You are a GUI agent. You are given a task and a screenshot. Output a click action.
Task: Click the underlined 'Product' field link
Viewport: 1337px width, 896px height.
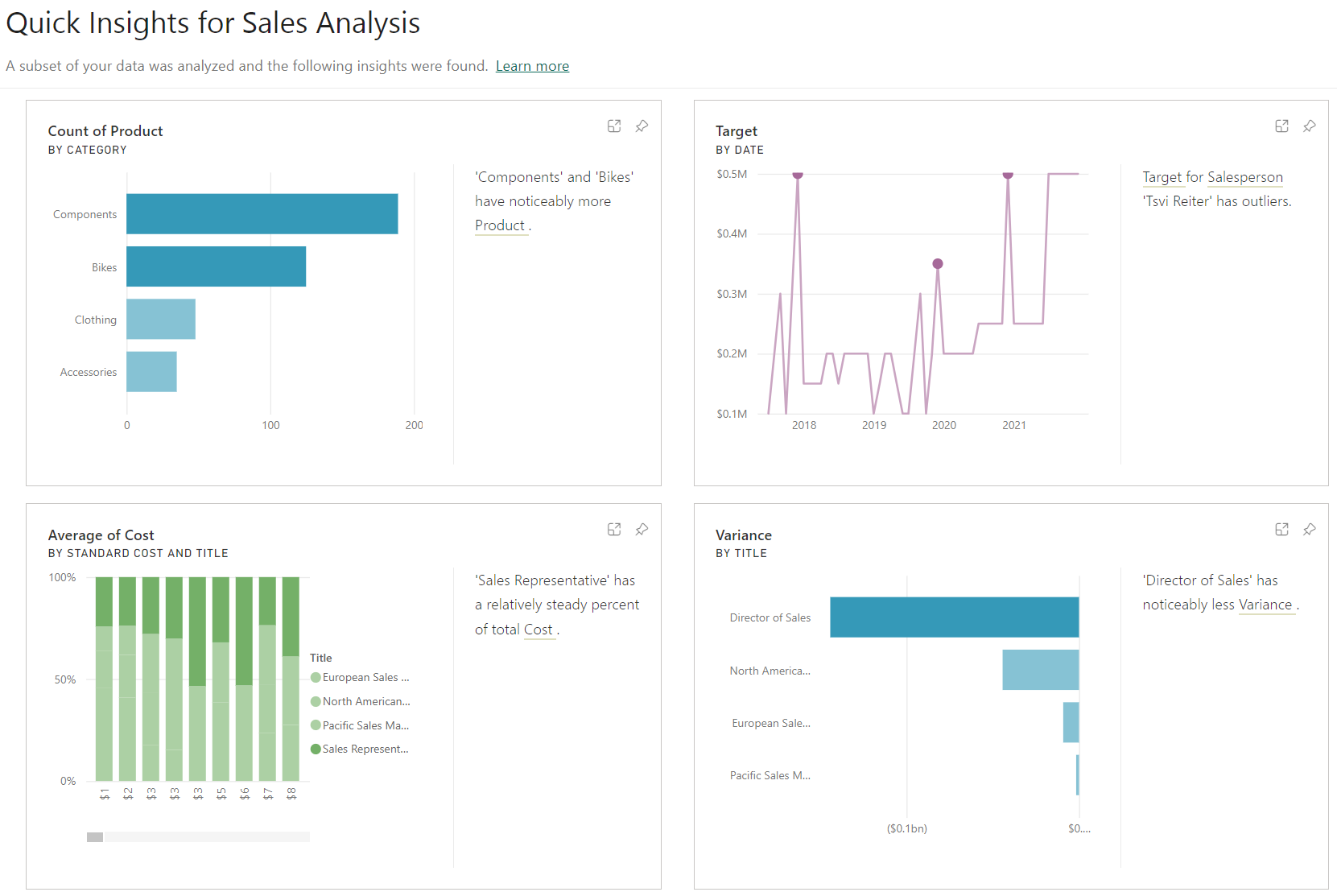pos(500,225)
